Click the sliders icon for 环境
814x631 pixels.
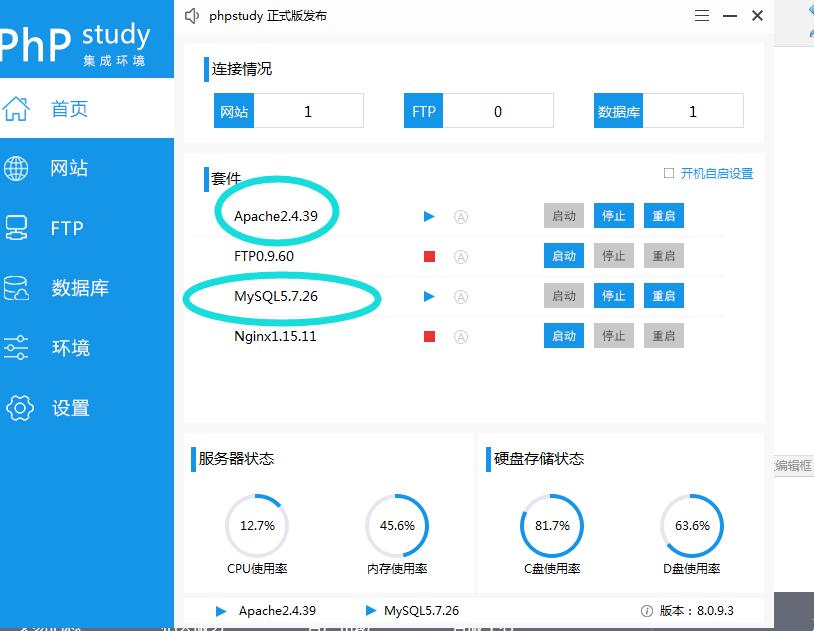(x=17, y=348)
